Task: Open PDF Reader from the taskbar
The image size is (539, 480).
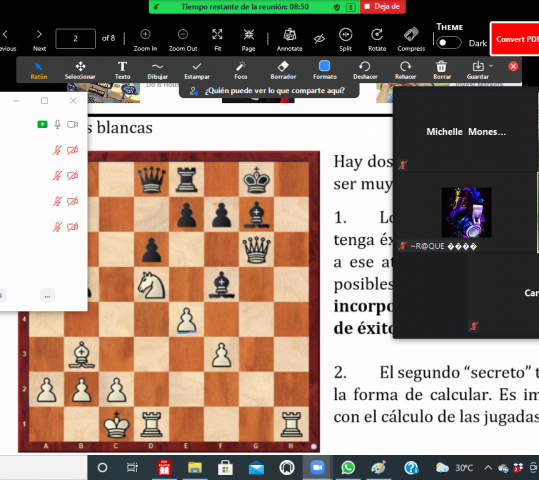Action: tap(164, 468)
